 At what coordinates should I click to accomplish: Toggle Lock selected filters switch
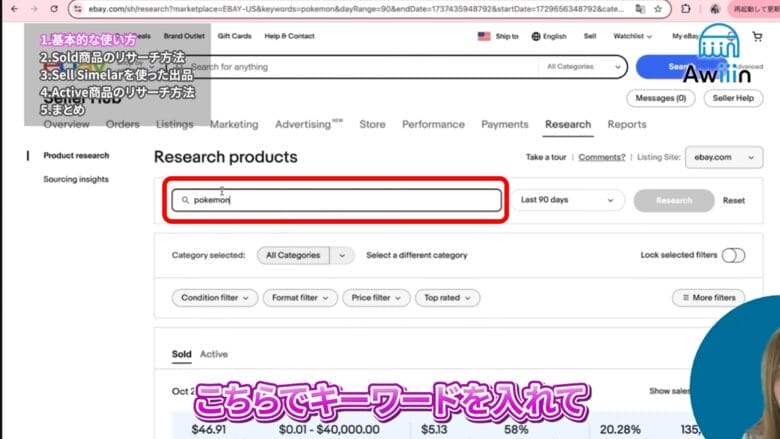pos(733,255)
